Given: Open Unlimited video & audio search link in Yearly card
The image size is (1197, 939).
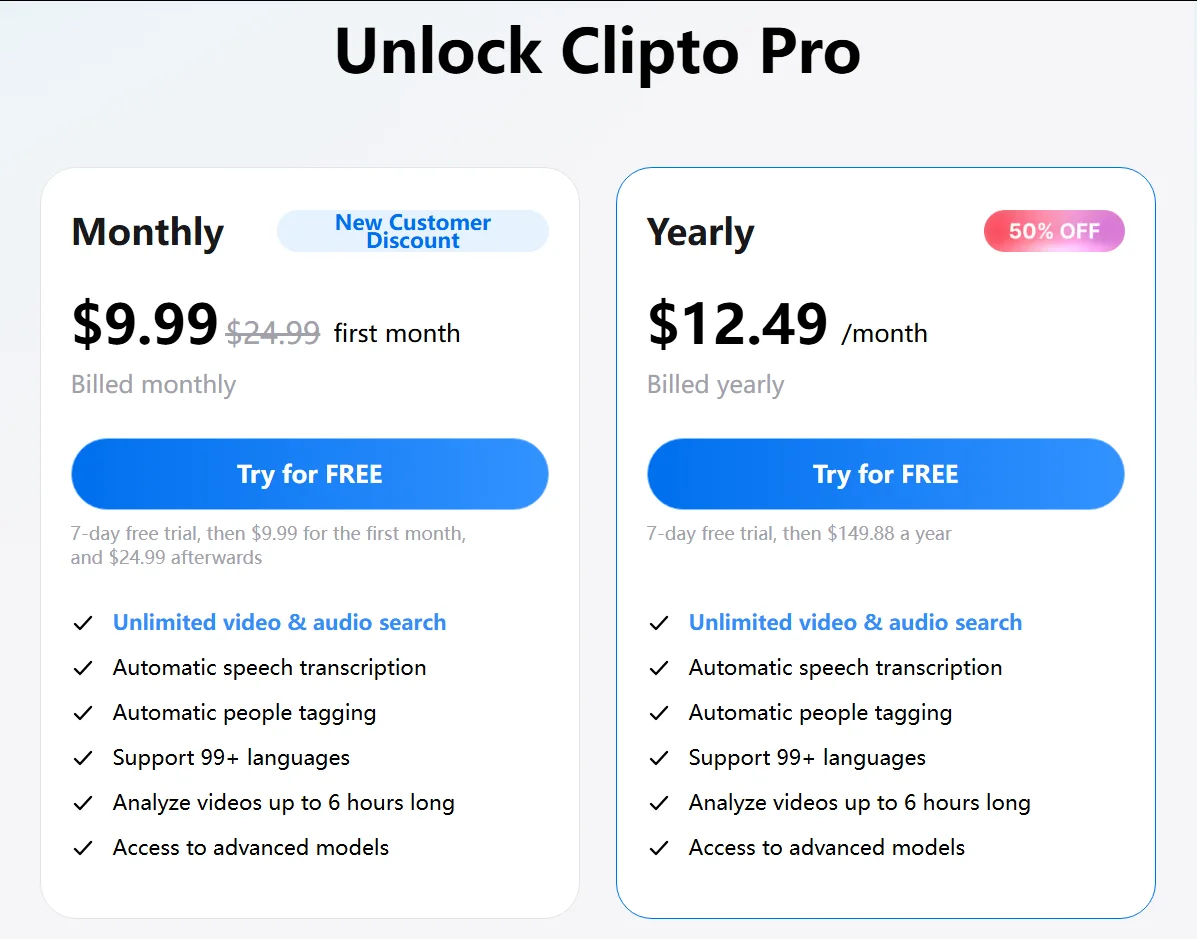Looking at the screenshot, I should tap(855, 622).
